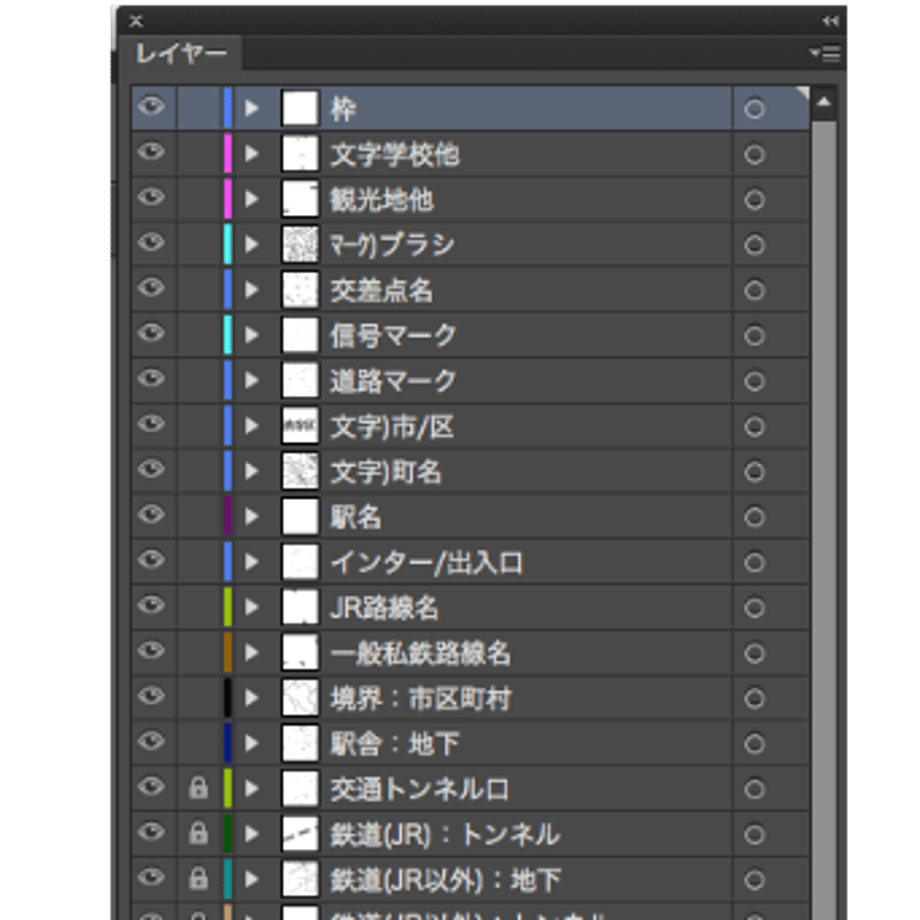Click the blue color bar of 枠 layer
The image size is (920, 920).
228,108
